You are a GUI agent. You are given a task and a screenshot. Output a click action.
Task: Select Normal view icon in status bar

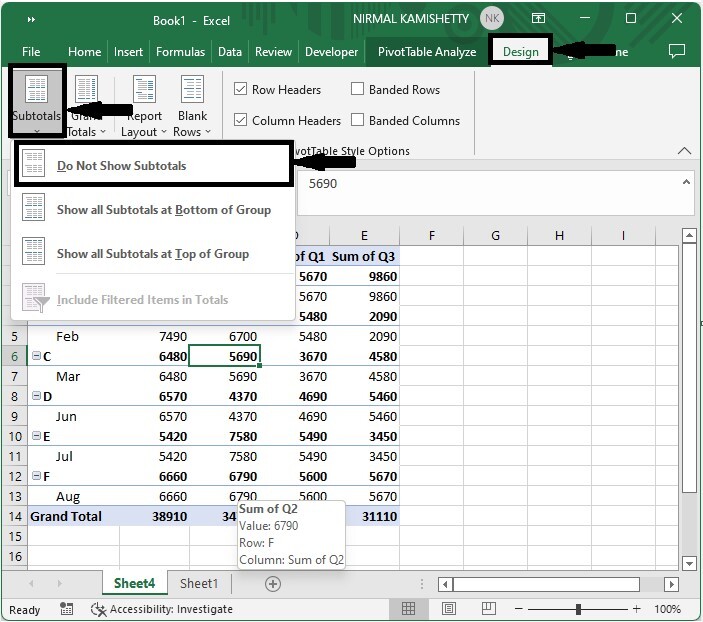click(409, 609)
